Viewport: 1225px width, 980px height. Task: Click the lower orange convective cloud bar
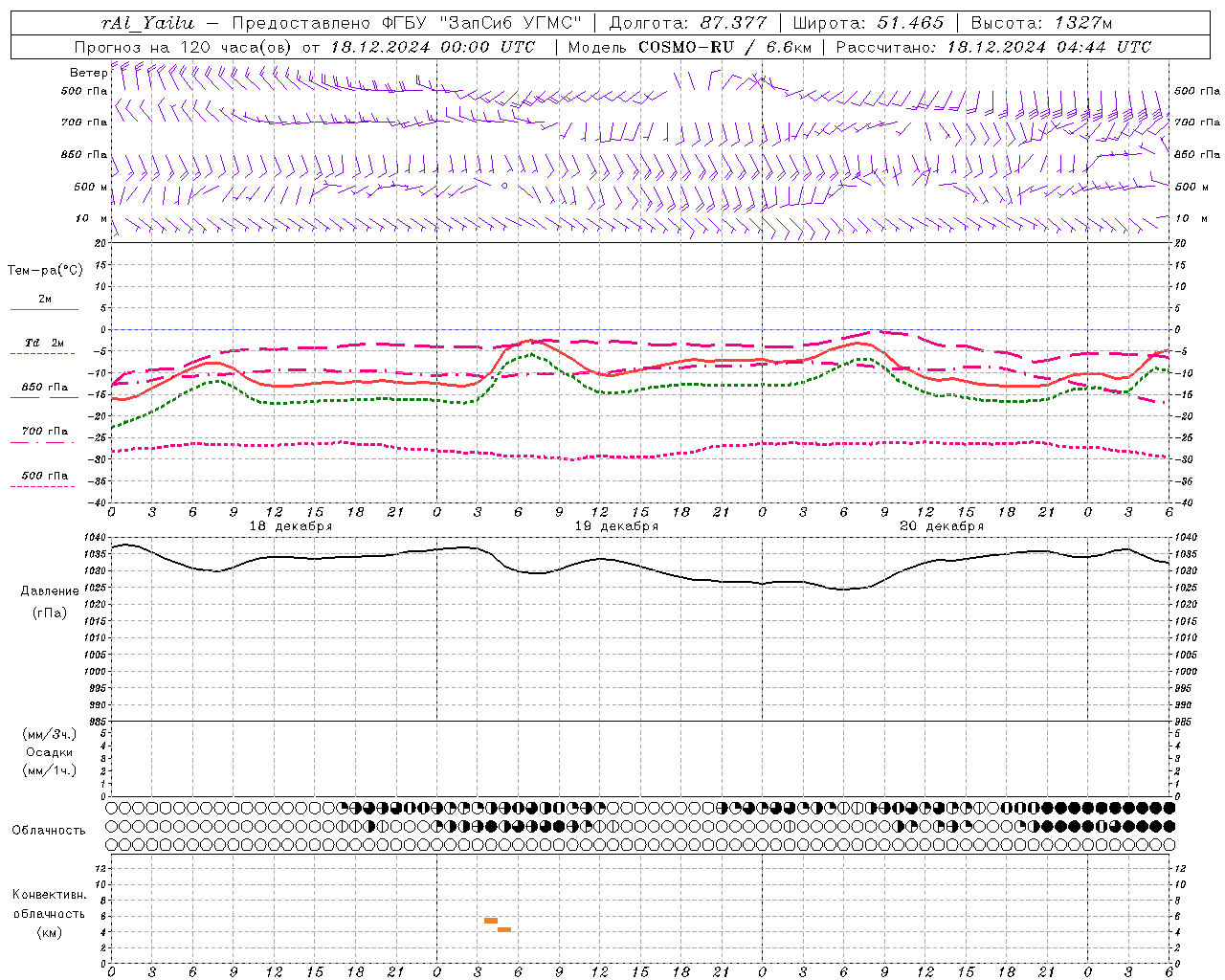[x=504, y=929]
